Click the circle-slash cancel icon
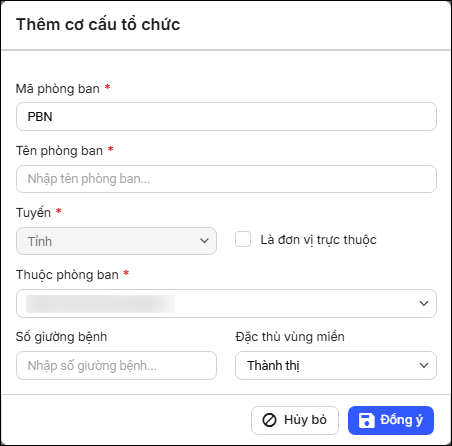 coord(269,420)
